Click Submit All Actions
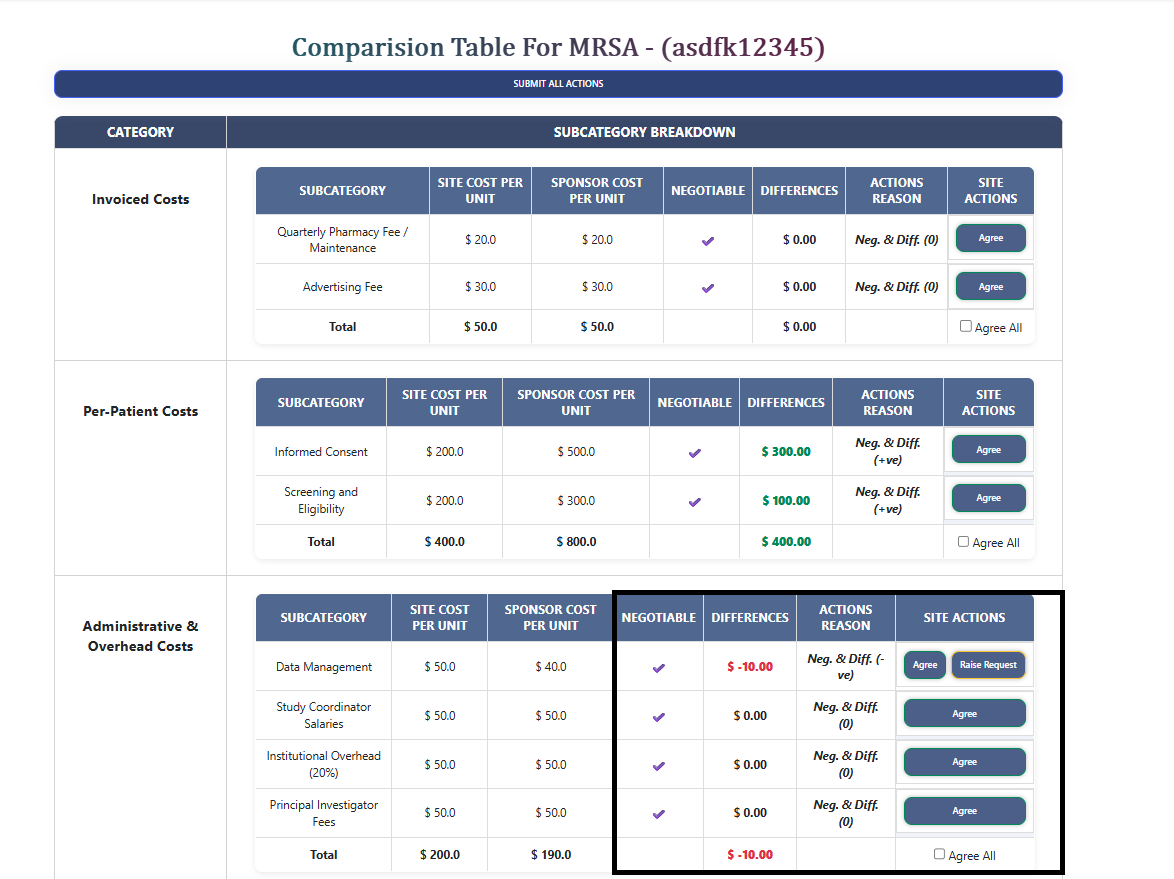The image size is (1174, 879). pyautogui.click(x=558, y=84)
